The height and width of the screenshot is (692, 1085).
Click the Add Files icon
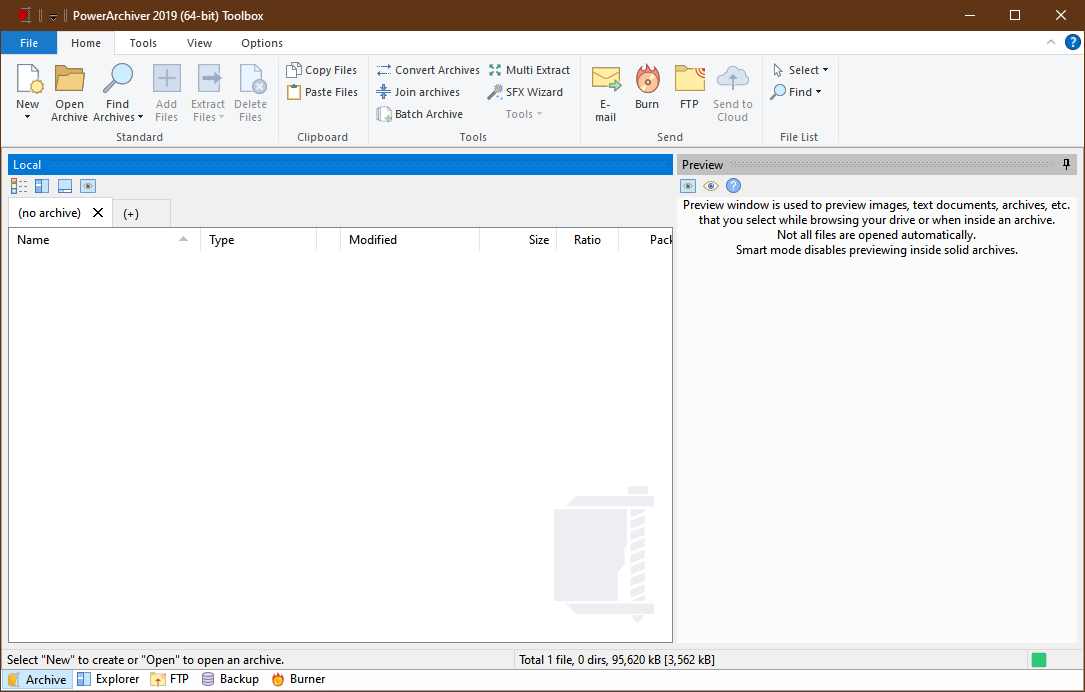tap(167, 79)
